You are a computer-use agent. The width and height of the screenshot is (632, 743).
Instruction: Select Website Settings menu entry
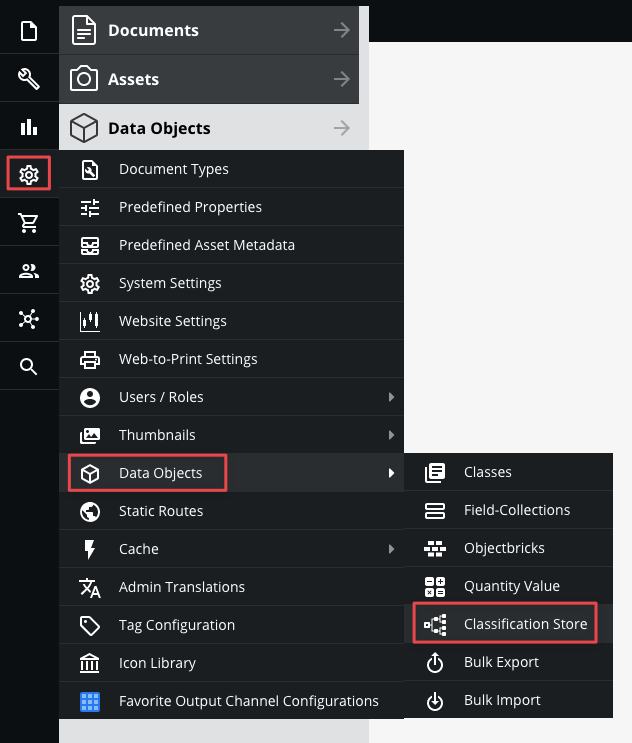(x=231, y=321)
